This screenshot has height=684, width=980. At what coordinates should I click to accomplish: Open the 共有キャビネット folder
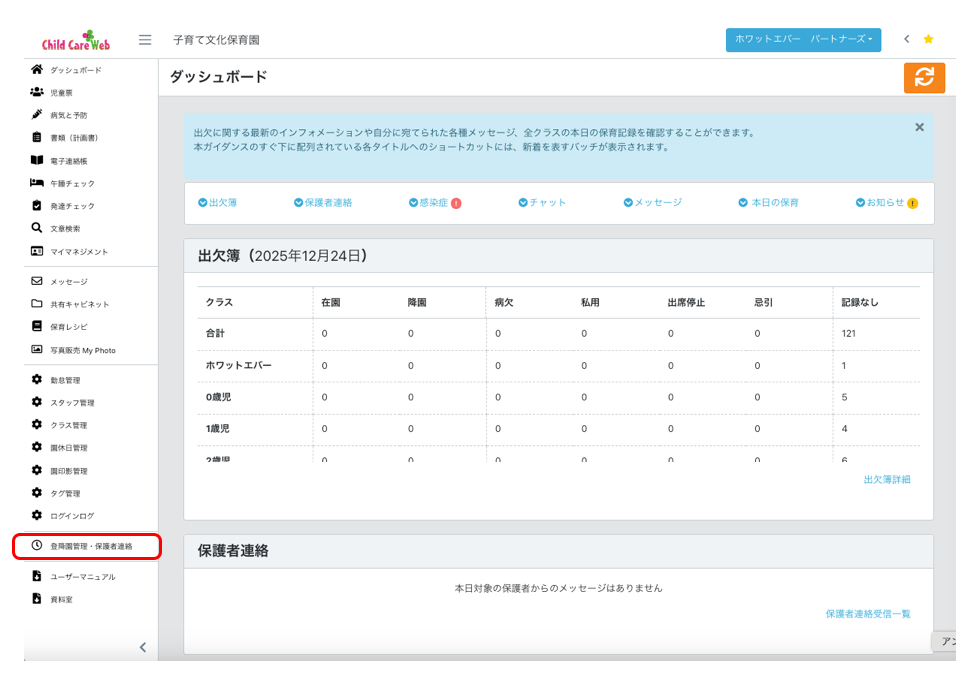point(34,304)
